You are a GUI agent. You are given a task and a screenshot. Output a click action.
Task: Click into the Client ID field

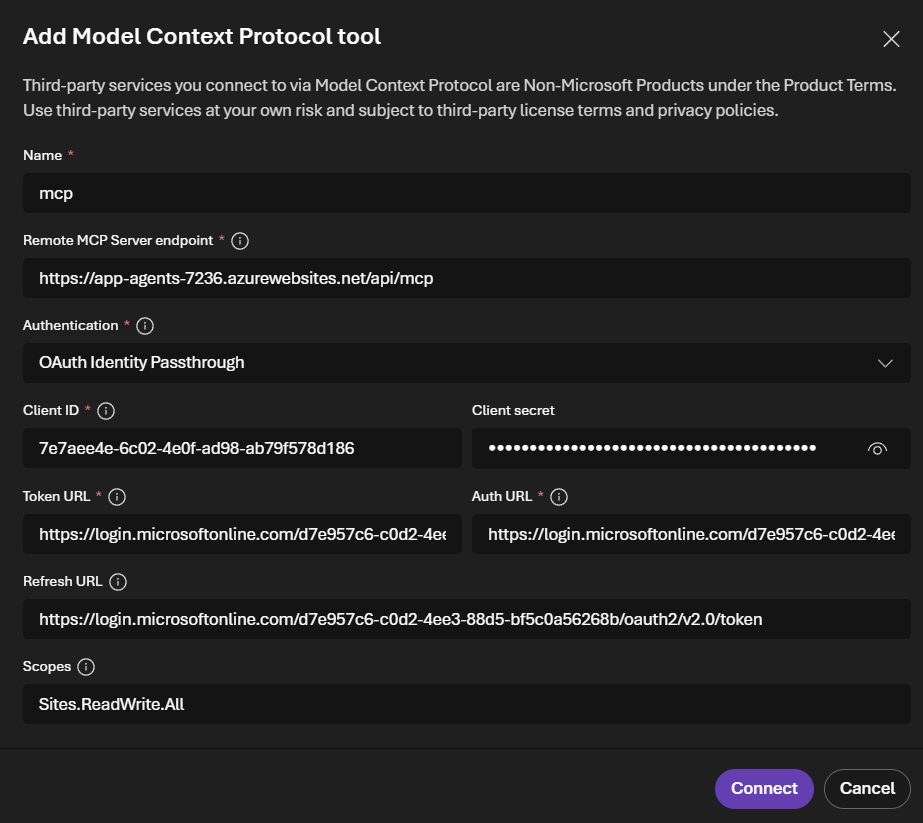click(x=242, y=449)
